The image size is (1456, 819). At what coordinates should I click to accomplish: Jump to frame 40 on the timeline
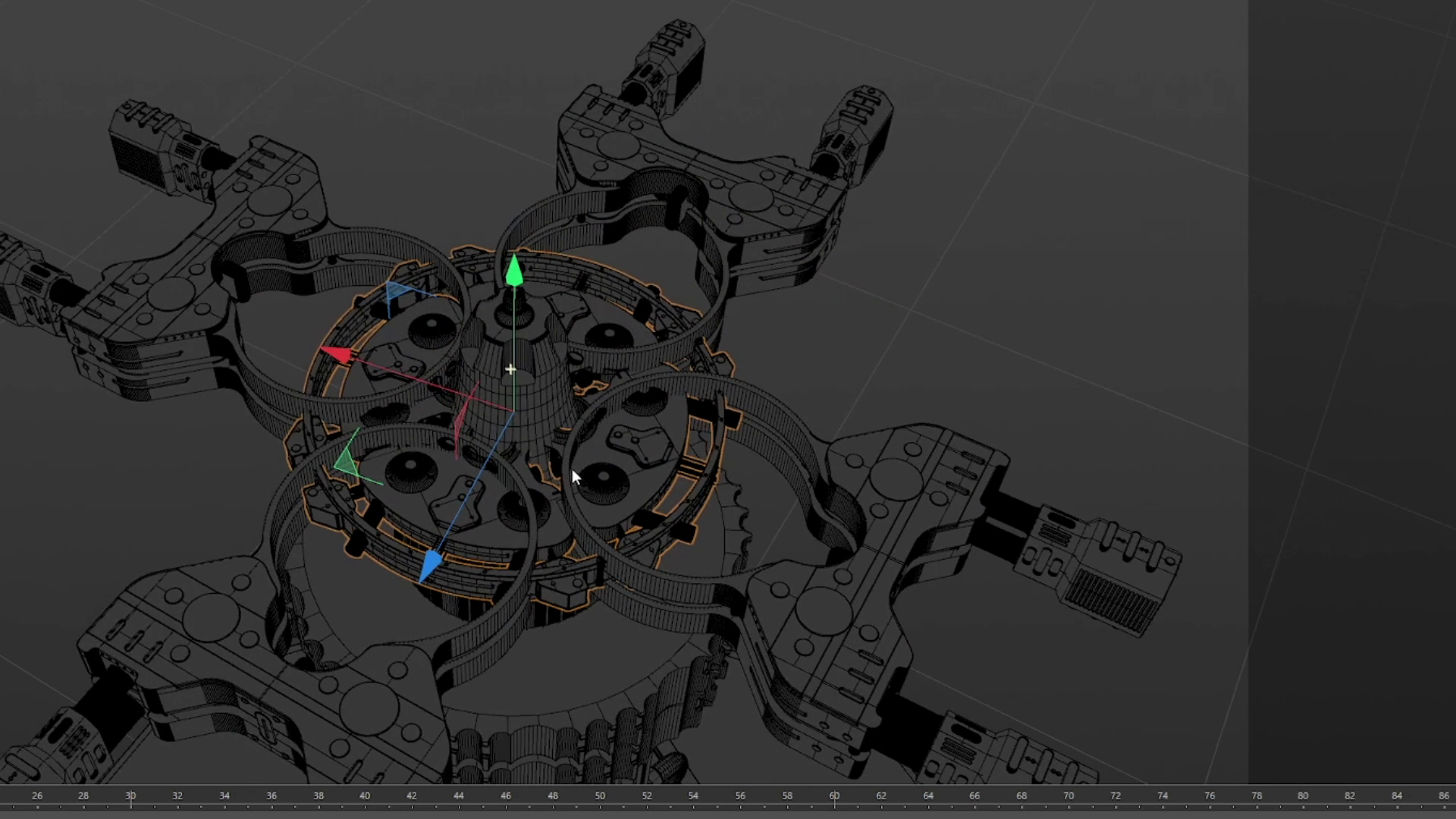coord(365,795)
